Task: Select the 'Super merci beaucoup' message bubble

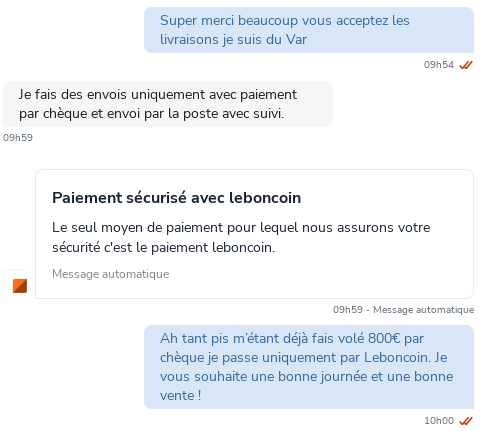Action: coord(309,30)
